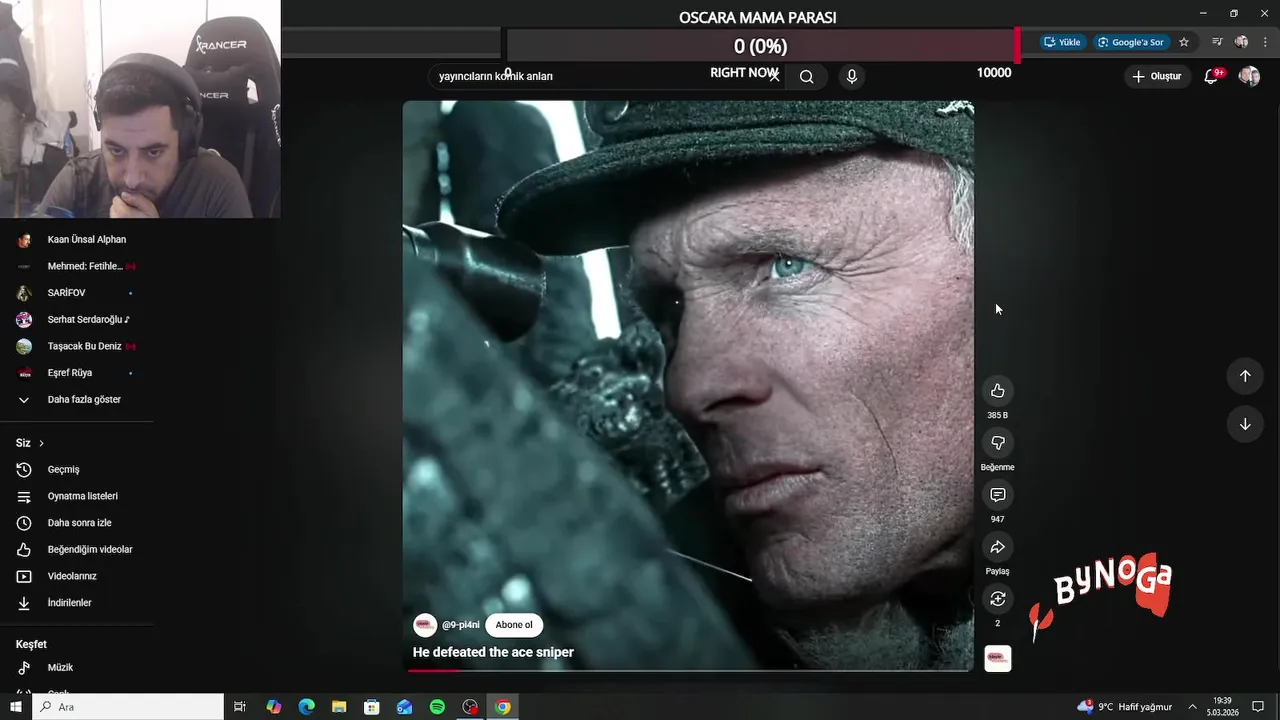Image resolution: width=1280 pixels, height=720 pixels.
Task: Open the channel avatar beside @9-pi4ni
Action: pos(425,625)
